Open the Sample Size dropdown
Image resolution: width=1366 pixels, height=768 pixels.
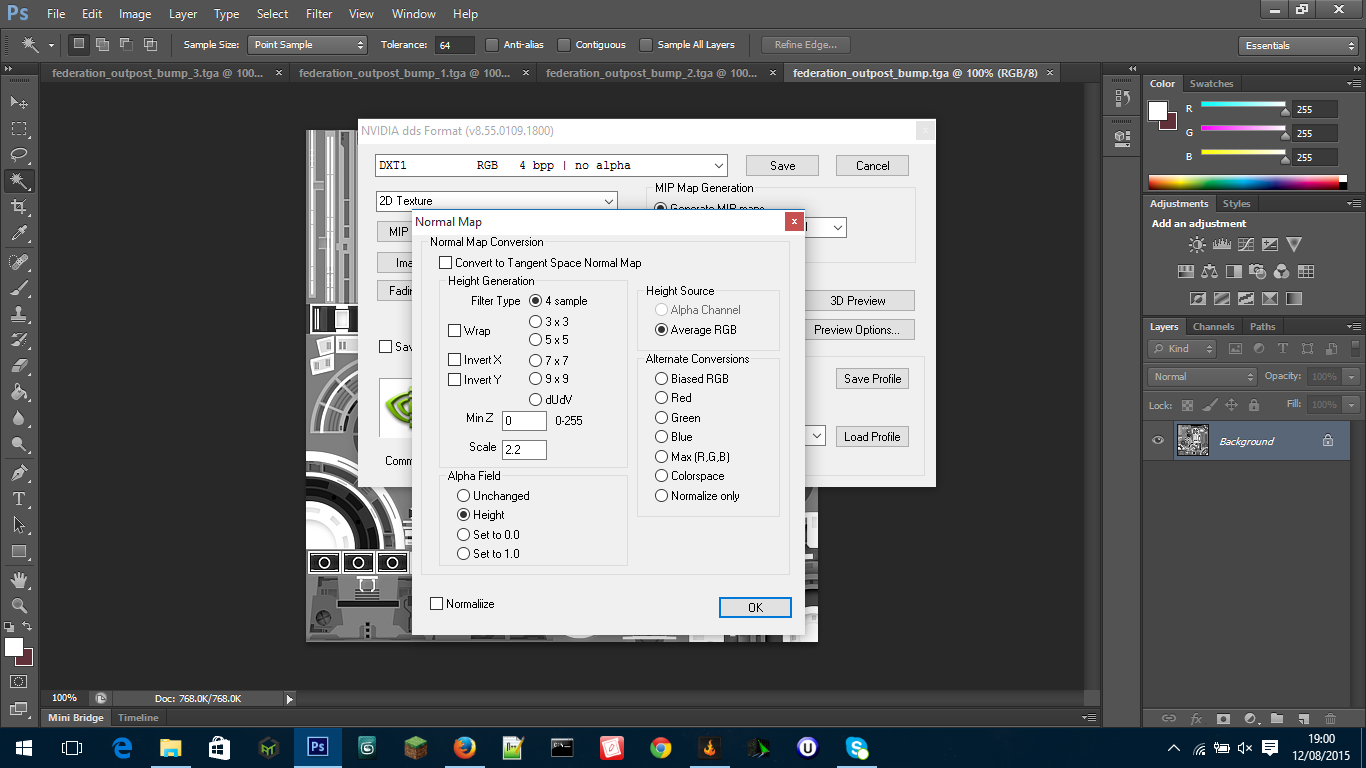pos(309,45)
